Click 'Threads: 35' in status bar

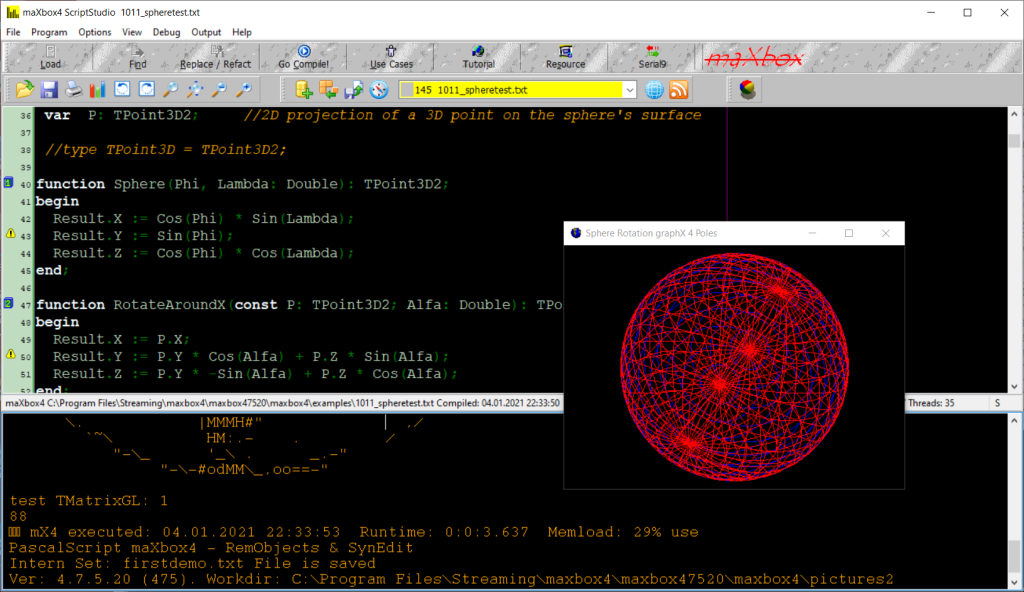tap(931, 403)
